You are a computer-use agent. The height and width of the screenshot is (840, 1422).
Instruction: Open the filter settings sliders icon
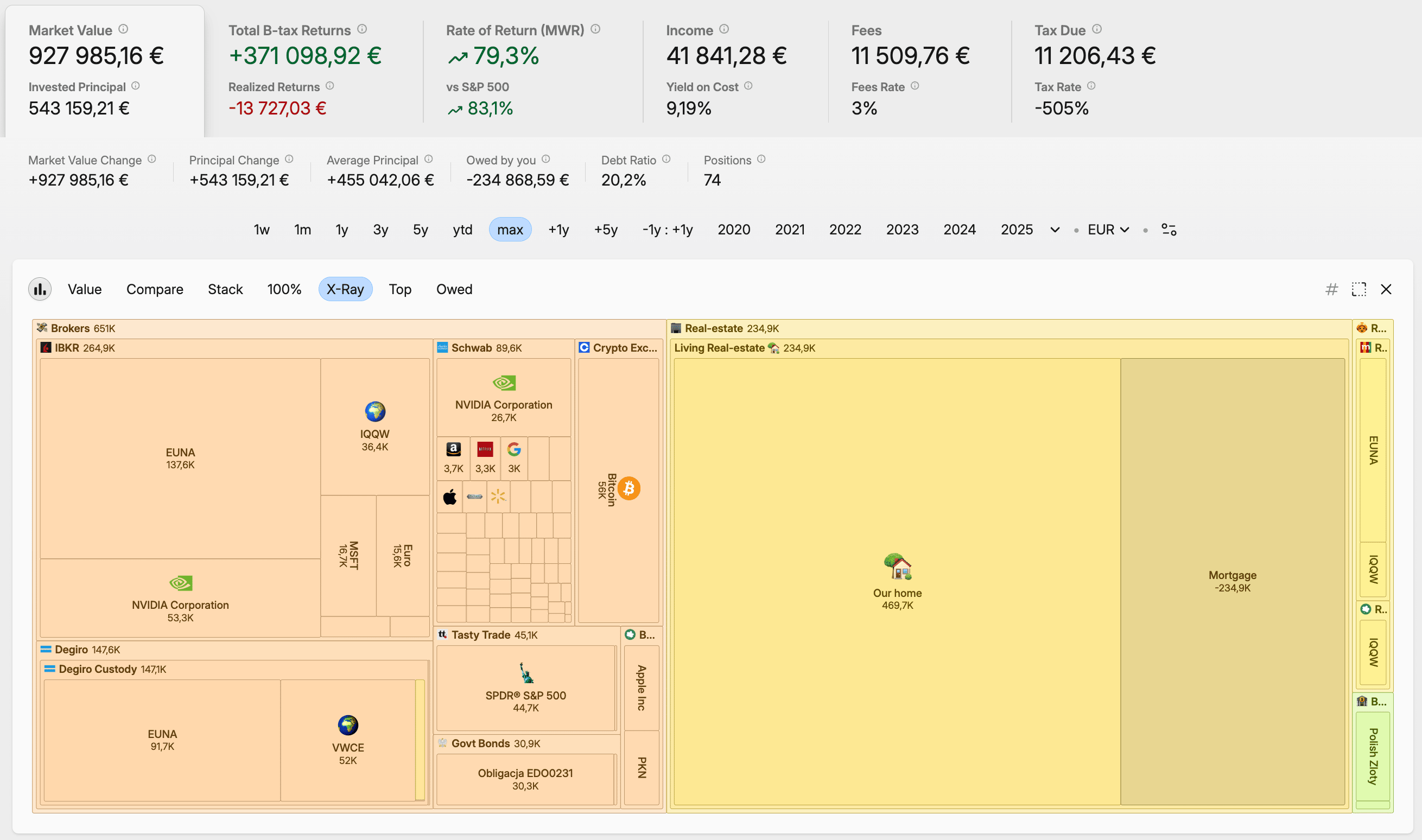[x=1169, y=229]
